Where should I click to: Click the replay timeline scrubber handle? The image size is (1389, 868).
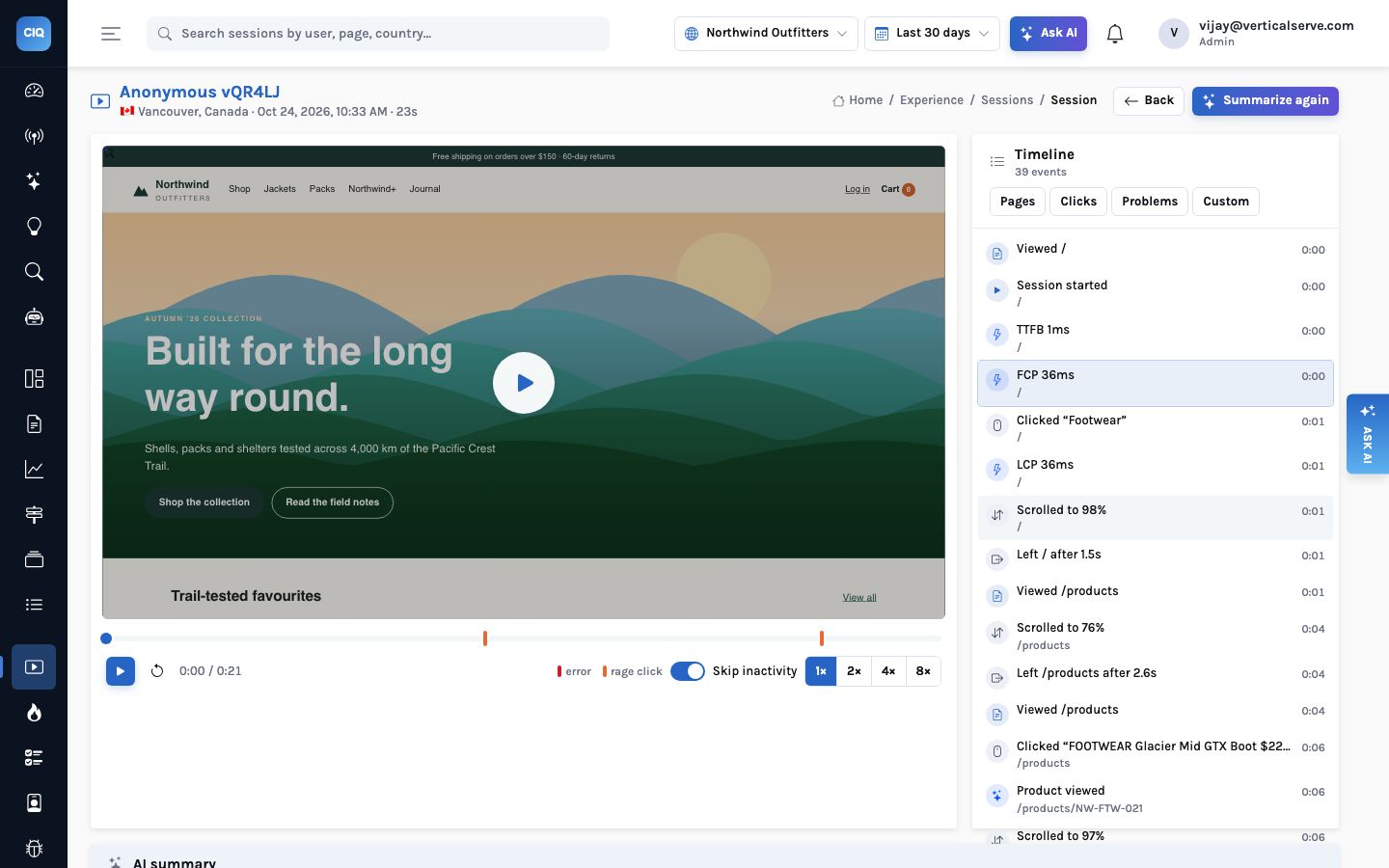106,638
